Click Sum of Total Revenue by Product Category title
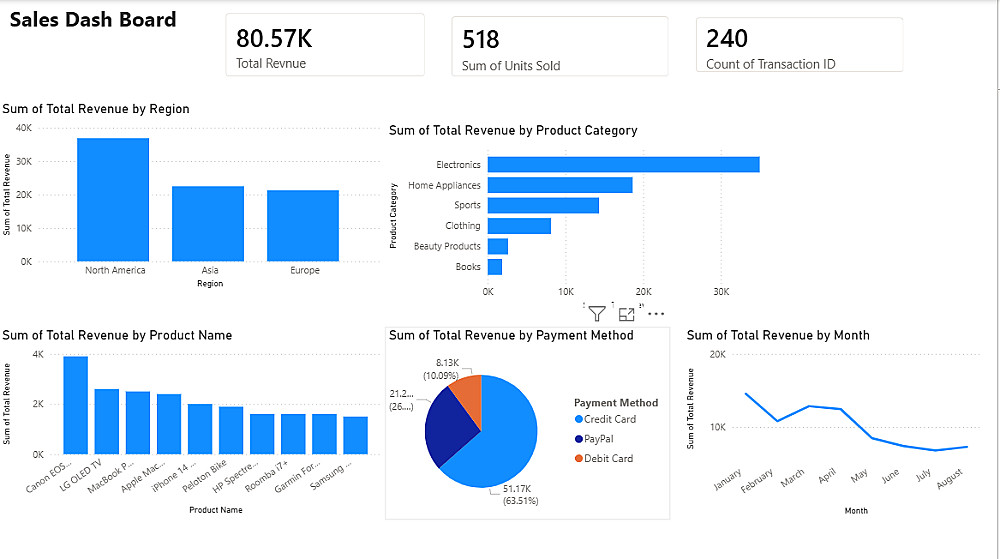 point(513,131)
